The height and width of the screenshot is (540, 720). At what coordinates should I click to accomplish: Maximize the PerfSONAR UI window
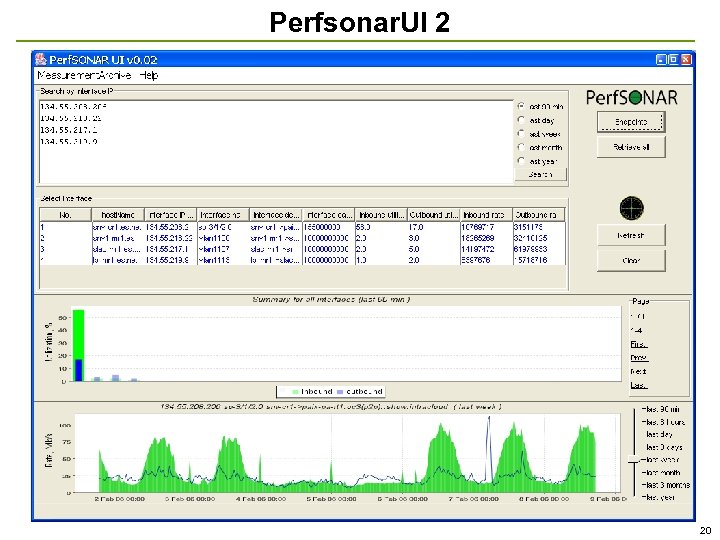(673, 60)
